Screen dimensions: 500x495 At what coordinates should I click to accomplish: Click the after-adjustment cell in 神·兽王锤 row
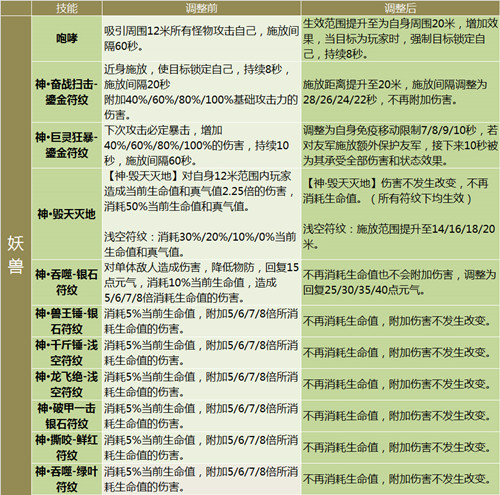(x=400, y=321)
